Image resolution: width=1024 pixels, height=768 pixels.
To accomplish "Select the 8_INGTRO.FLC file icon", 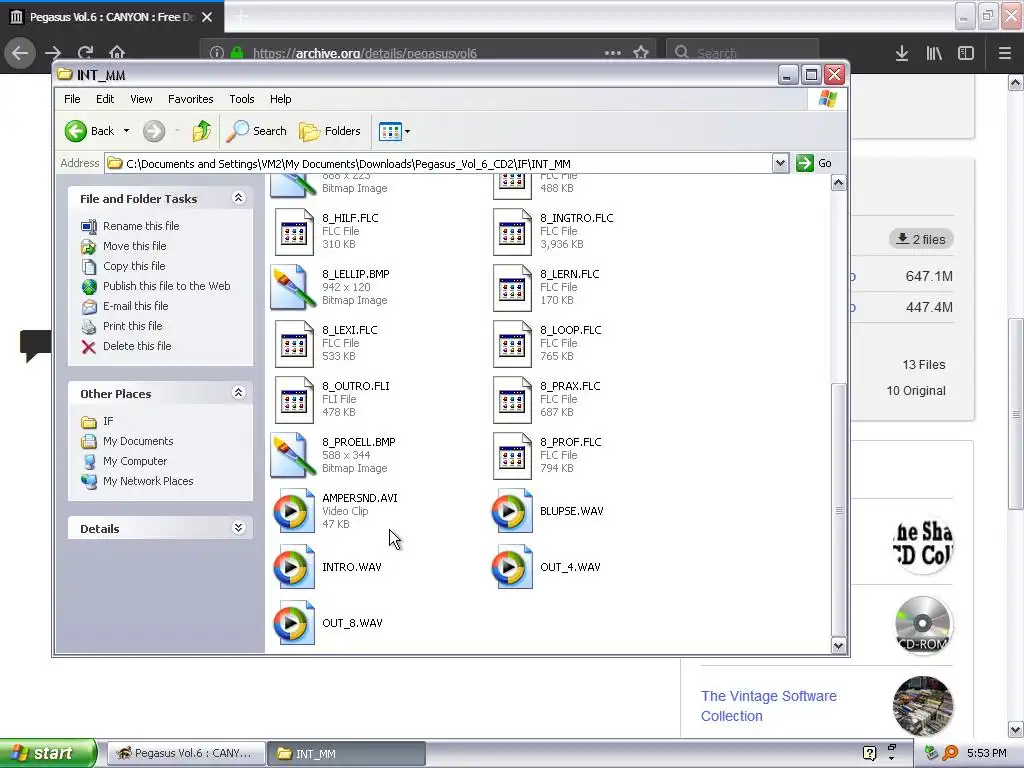I will (x=512, y=232).
